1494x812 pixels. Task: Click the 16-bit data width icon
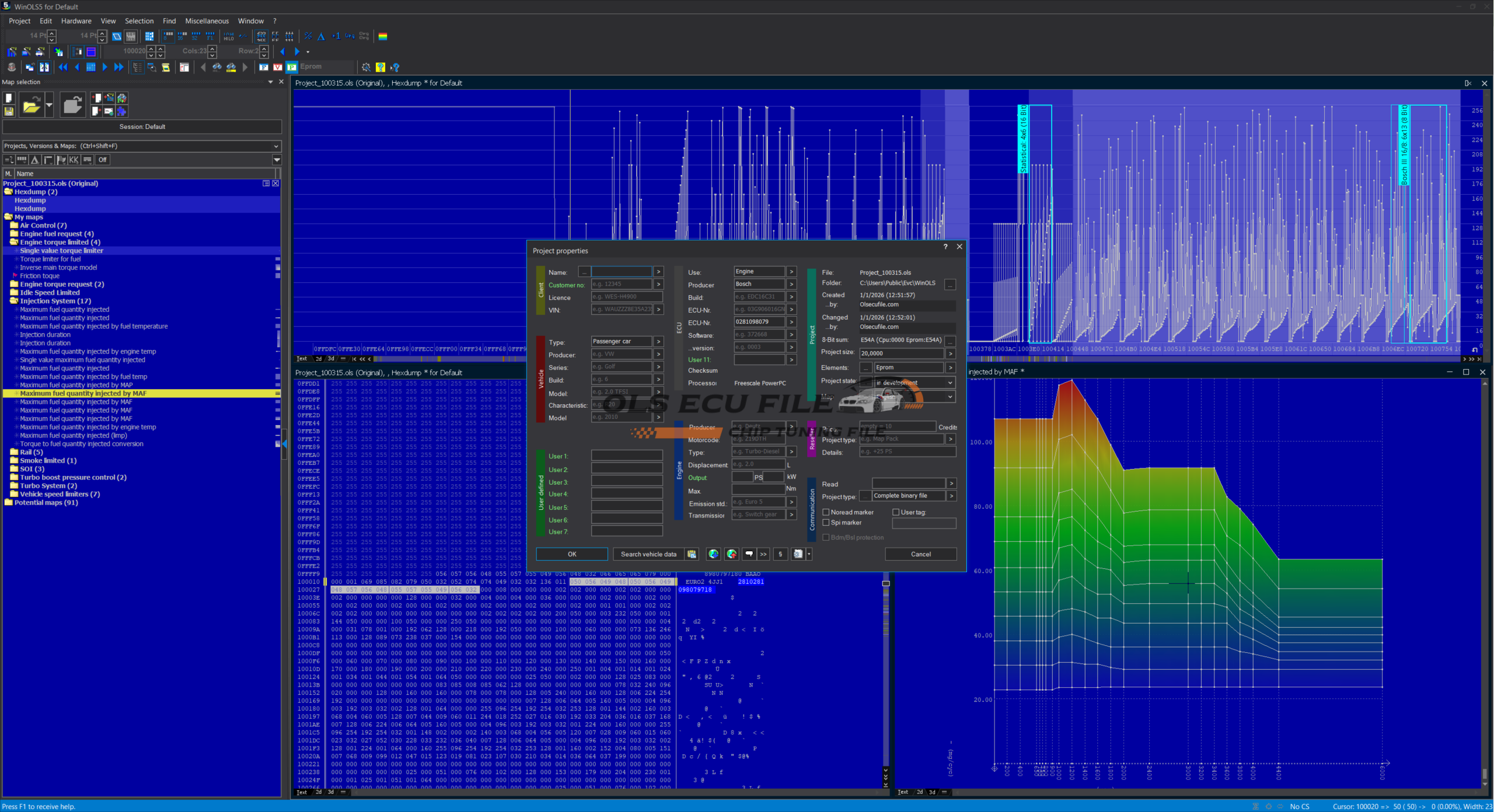(x=181, y=36)
